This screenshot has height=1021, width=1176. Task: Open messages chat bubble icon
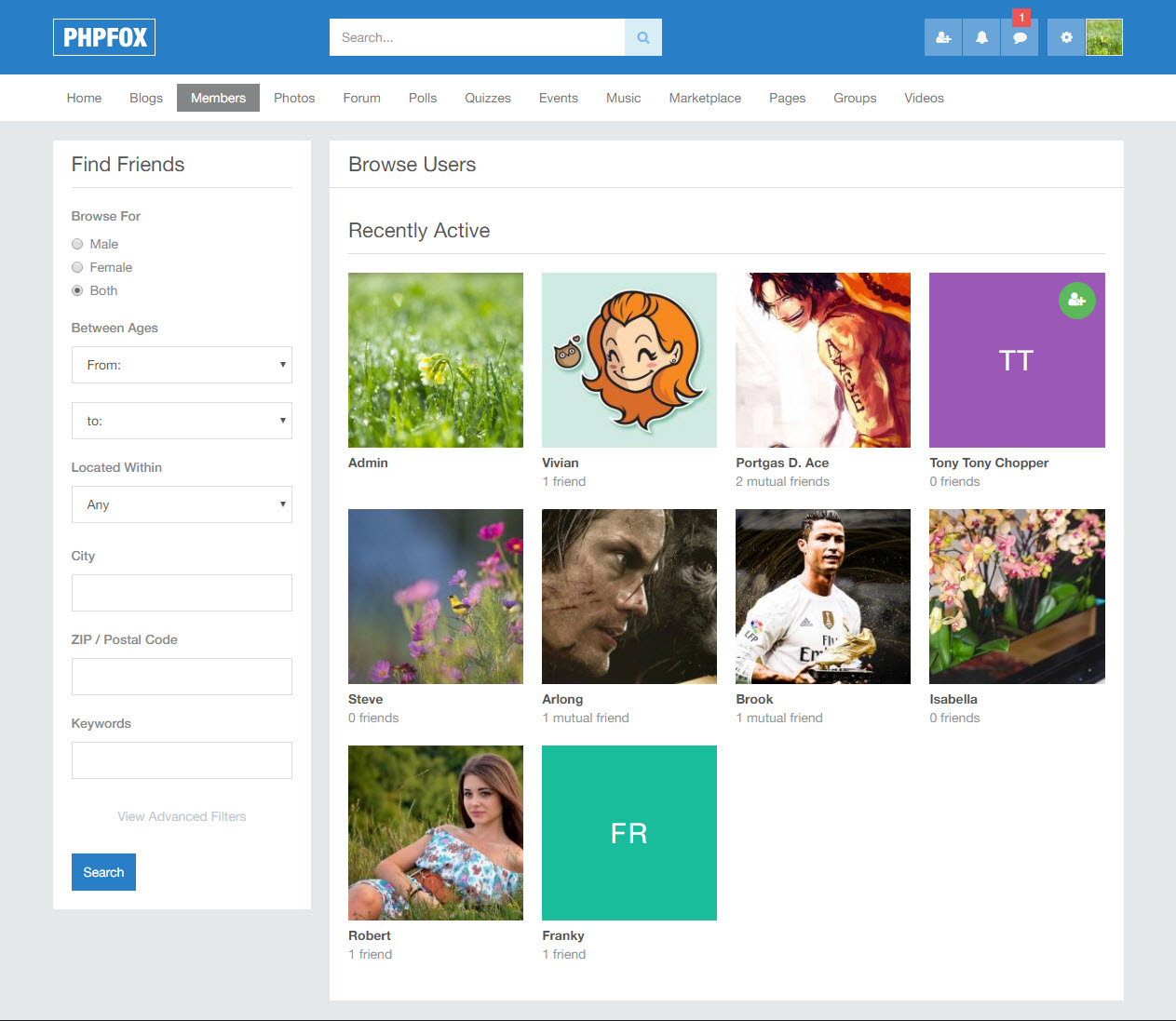(1020, 38)
